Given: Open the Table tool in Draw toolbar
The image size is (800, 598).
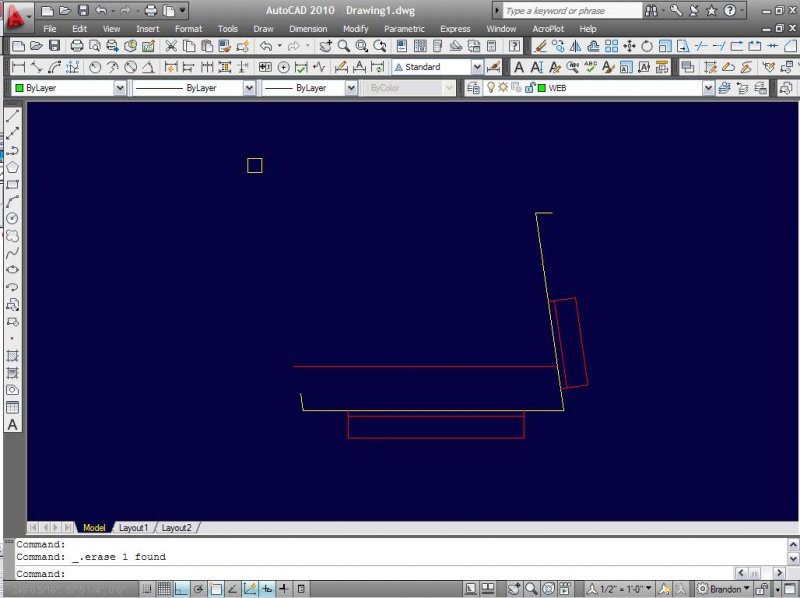Looking at the screenshot, I should [13, 407].
